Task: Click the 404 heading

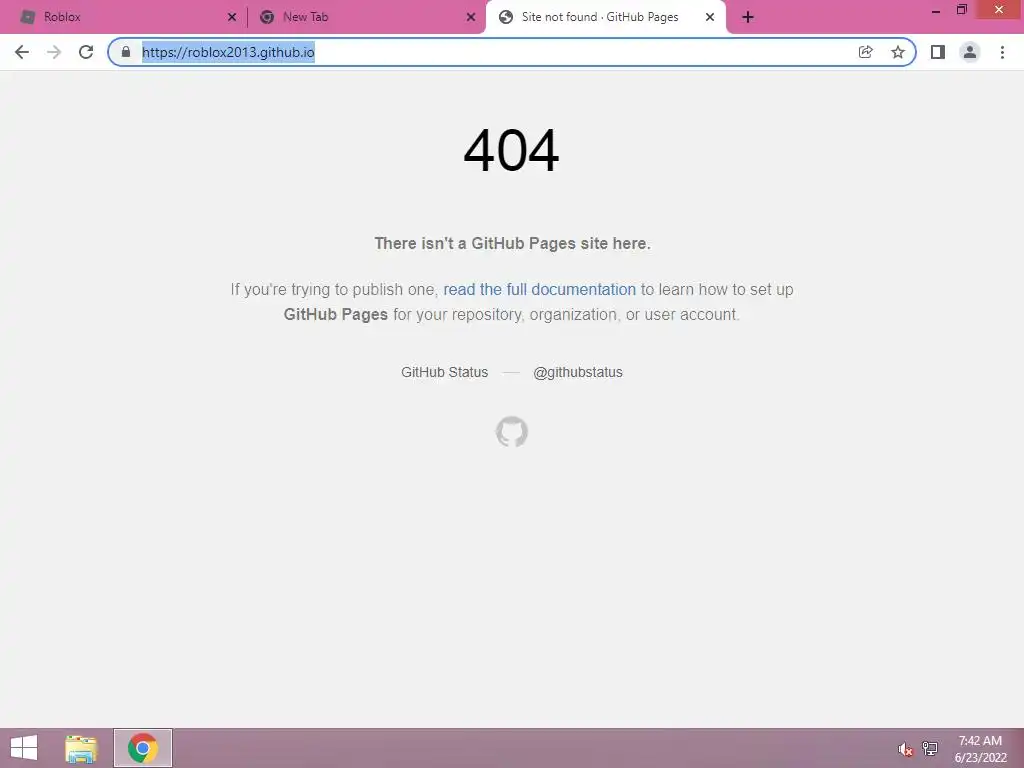Action: [x=511, y=151]
